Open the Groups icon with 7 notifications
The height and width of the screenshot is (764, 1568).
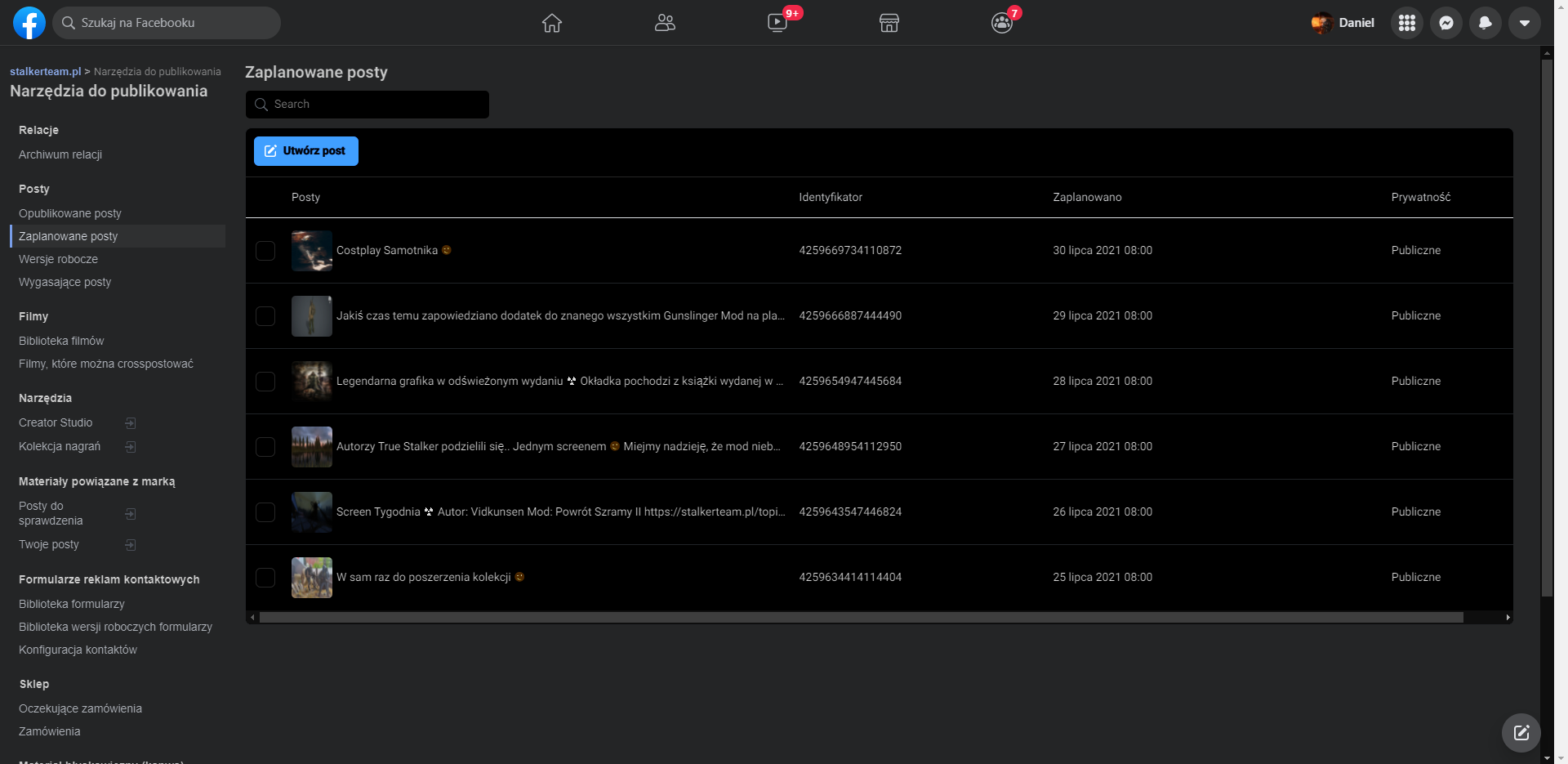coord(1002,23)
